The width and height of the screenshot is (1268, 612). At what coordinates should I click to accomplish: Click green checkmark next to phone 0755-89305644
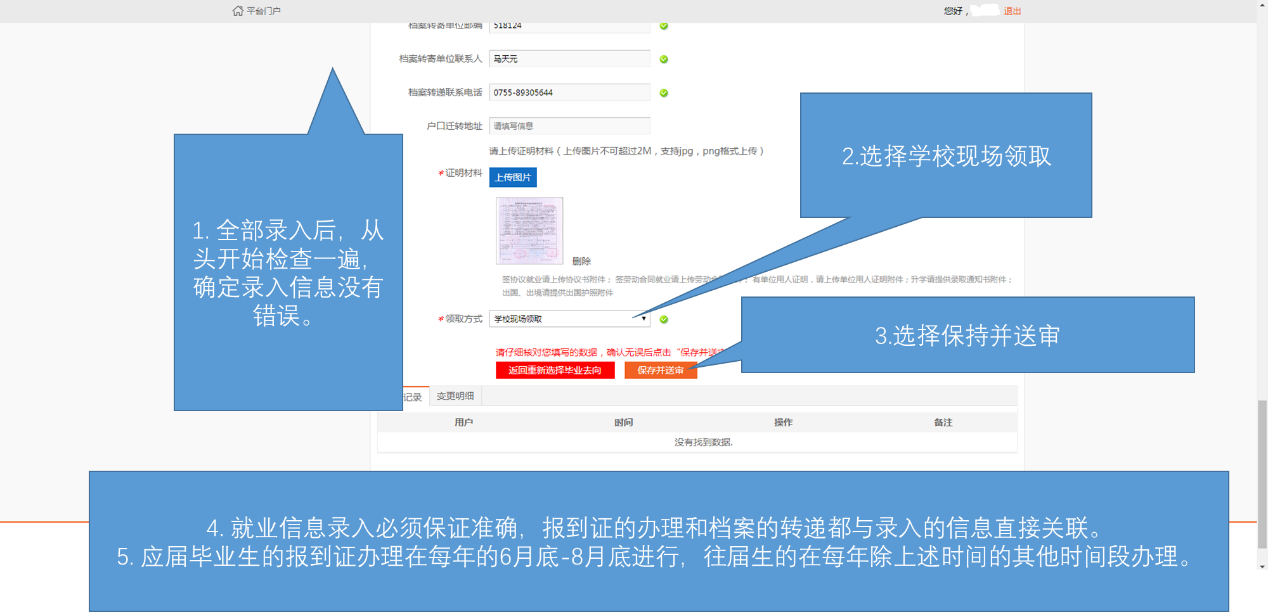[664, 93]
